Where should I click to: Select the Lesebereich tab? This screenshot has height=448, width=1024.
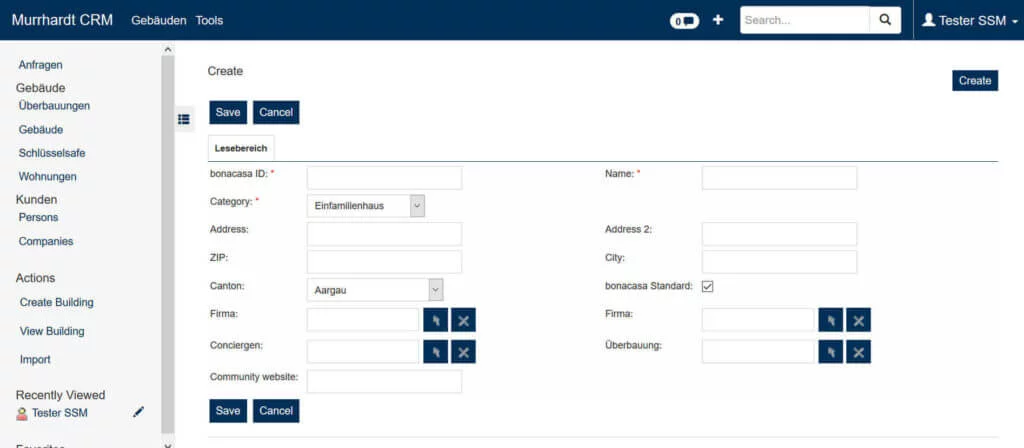click(x=241, y=148)
